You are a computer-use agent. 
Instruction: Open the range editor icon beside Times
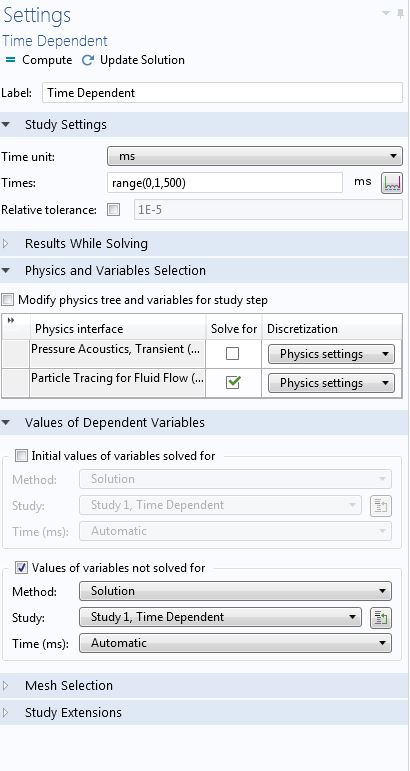coord(392,183)
